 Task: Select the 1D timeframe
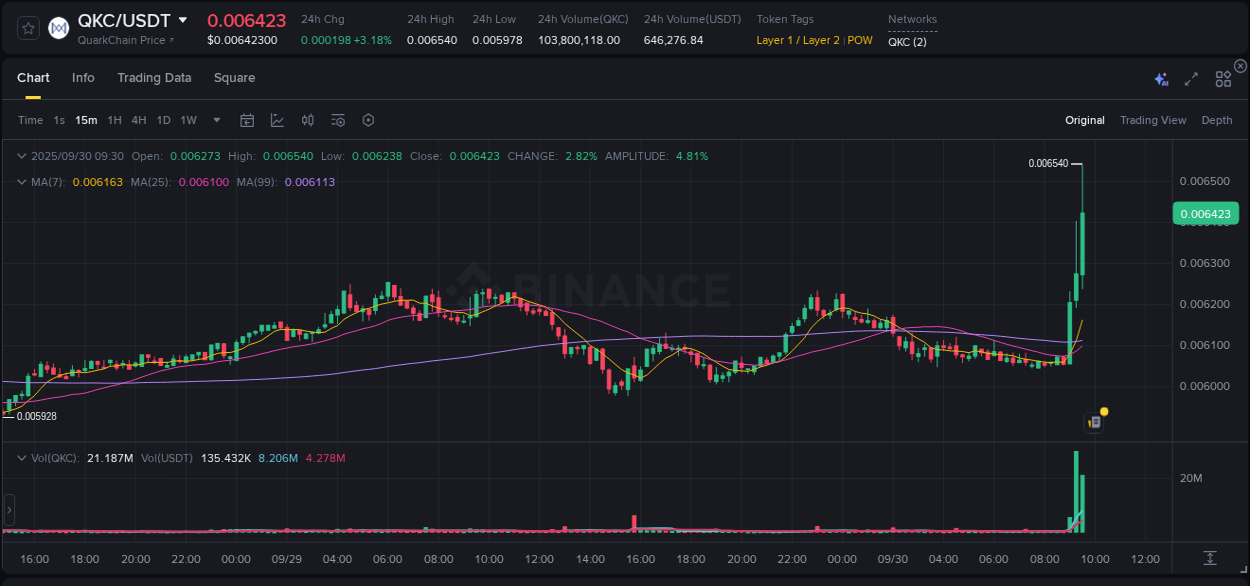[163, 120]
